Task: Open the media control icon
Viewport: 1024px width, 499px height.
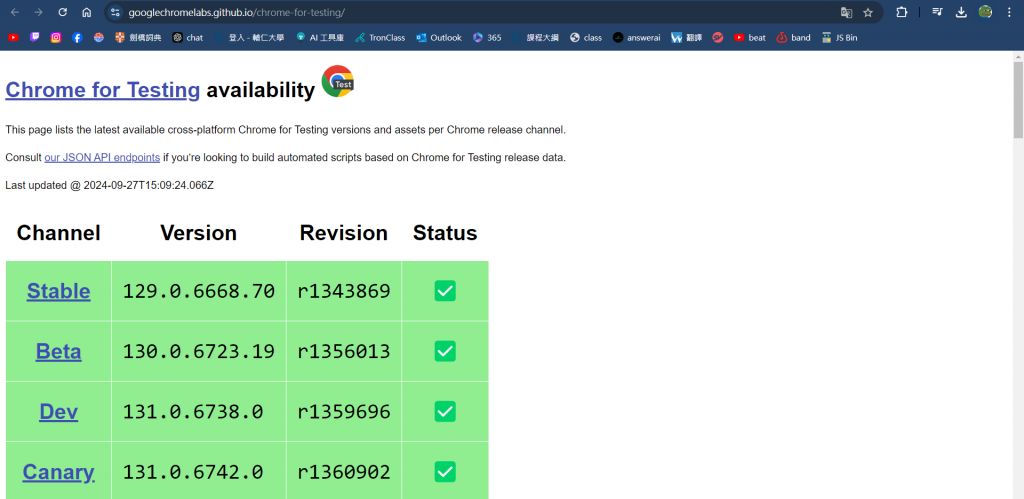Action: (938, 12)
